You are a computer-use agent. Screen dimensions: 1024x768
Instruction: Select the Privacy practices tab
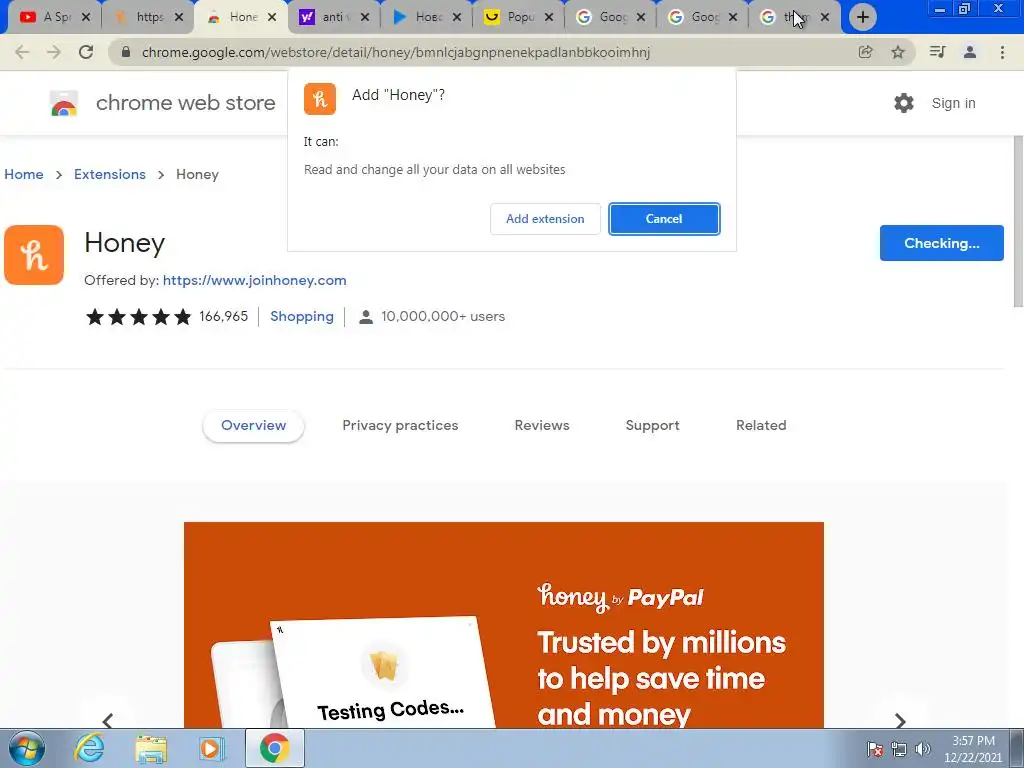(x=400, y=426)
